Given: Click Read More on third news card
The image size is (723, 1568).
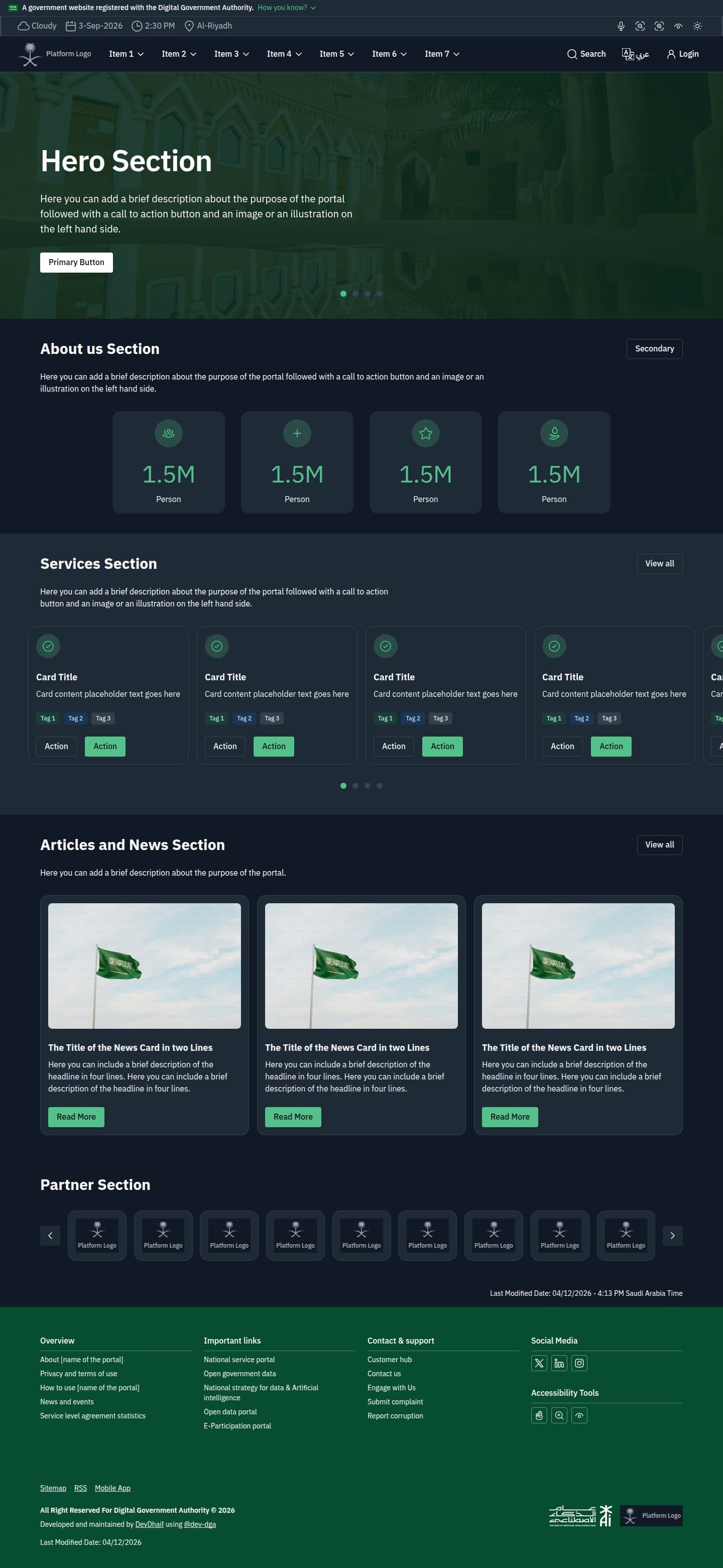Looking at the screenshot, I should pos(510,1117).
